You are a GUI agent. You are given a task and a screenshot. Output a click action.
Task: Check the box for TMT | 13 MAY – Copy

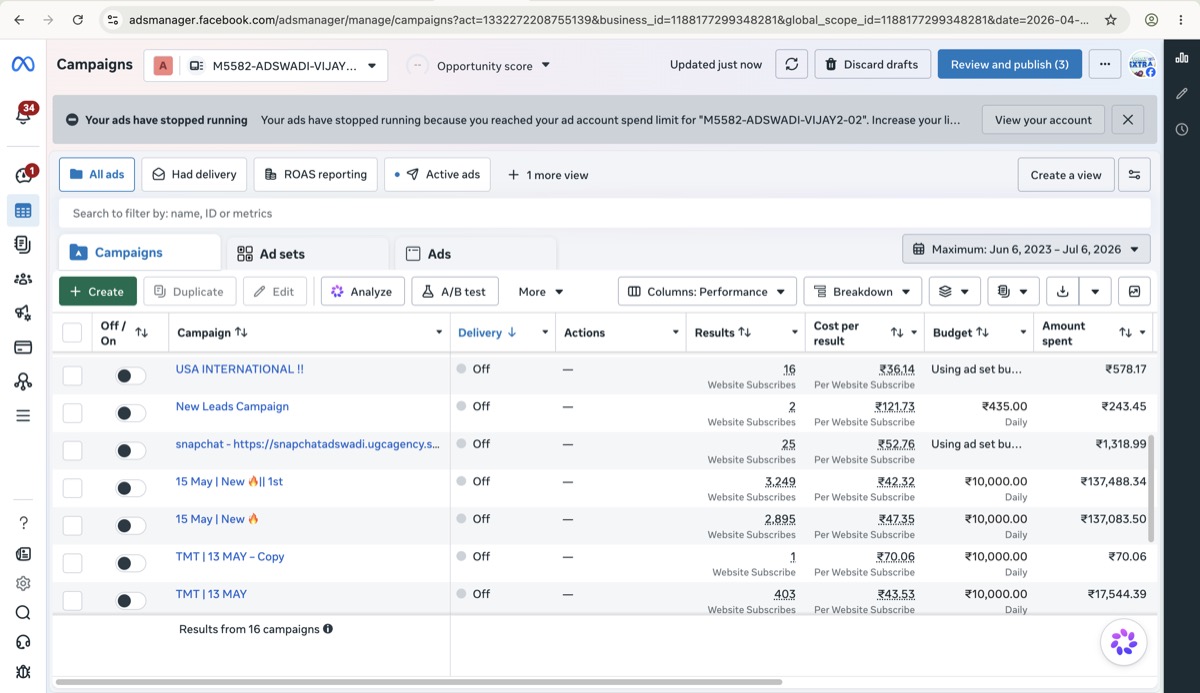72,563
